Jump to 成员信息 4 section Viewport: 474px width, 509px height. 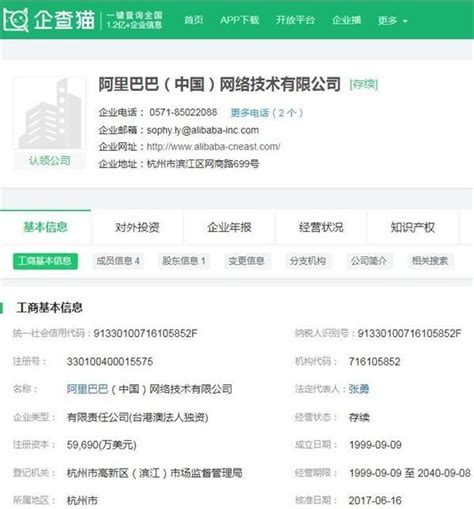(118, 261)
